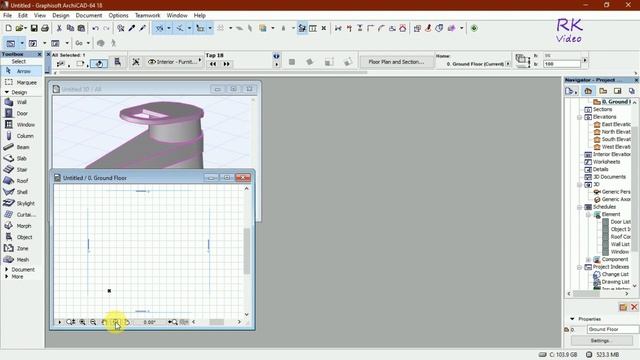
Task: Open the Edit menu
Action: click(x=23, y=15)
